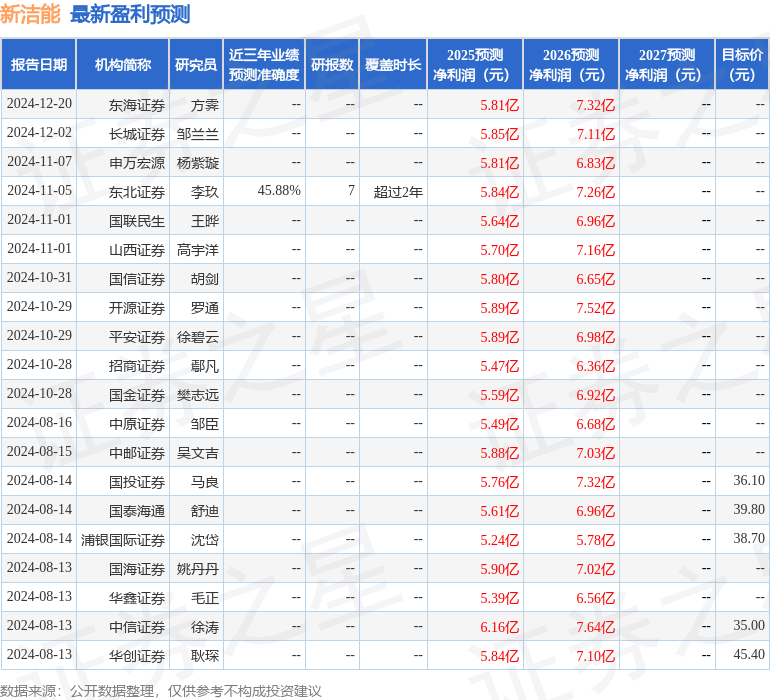Image resolution: width=770 pixels, height=700 pixels.
Task: Click the 2027预测净利润 column header
Action: (667, 64)
